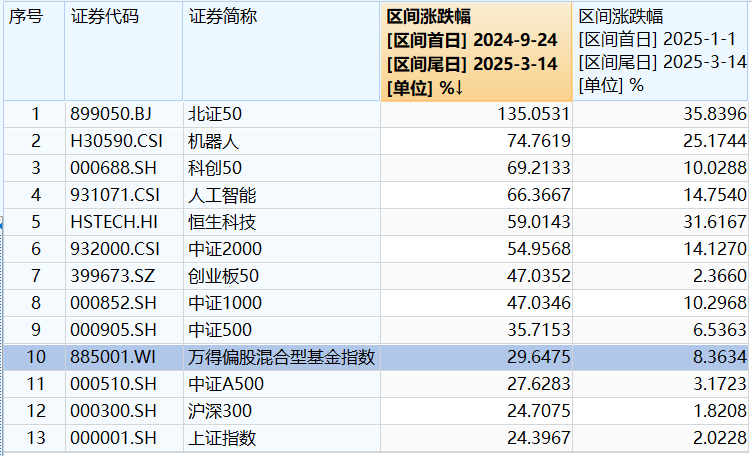Image resolution: width=752 pixels, height=456 pixels.
Task: Select security code 000905.SH
Action: [x=113, y=330]
